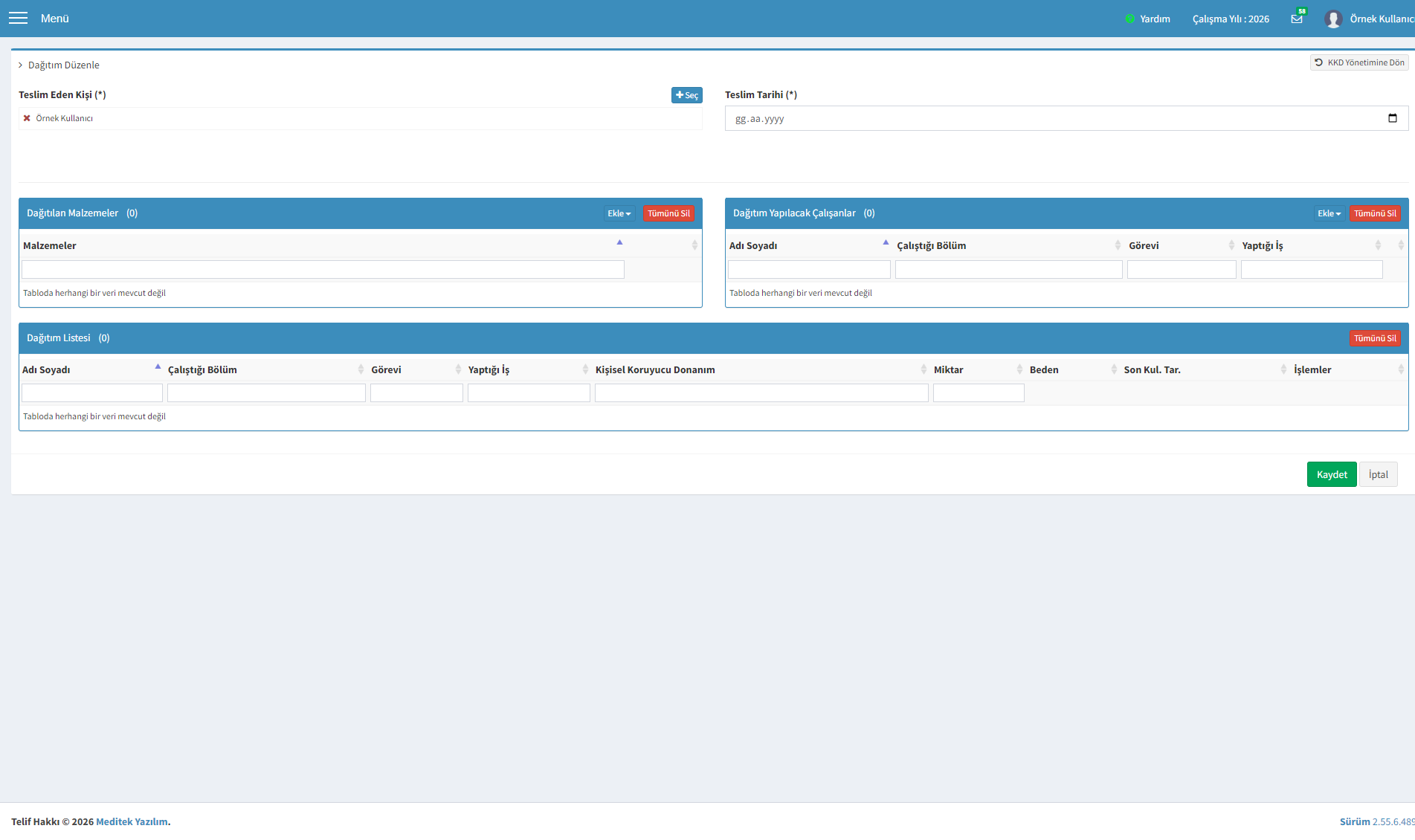Viewport: 1415px width, 840px height.
Task: Sort Dağıtım Listesi by Yaptığı İş
Action: tap(529, 369)
